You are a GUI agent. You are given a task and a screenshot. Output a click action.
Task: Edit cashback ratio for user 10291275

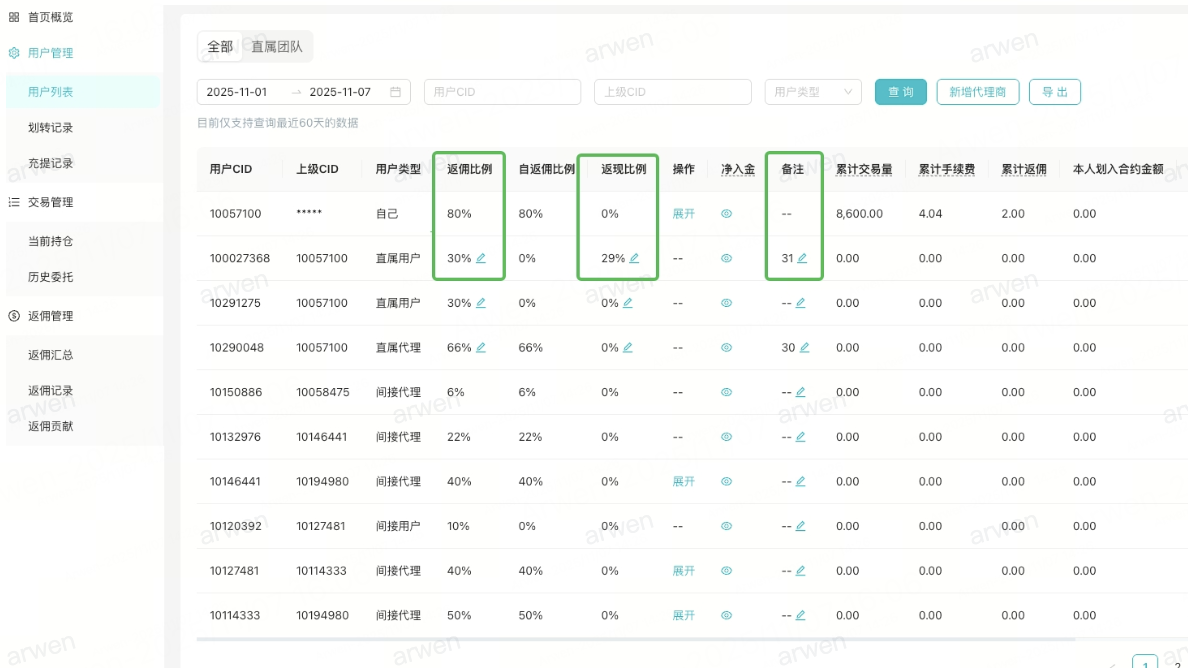click(628, 303)
